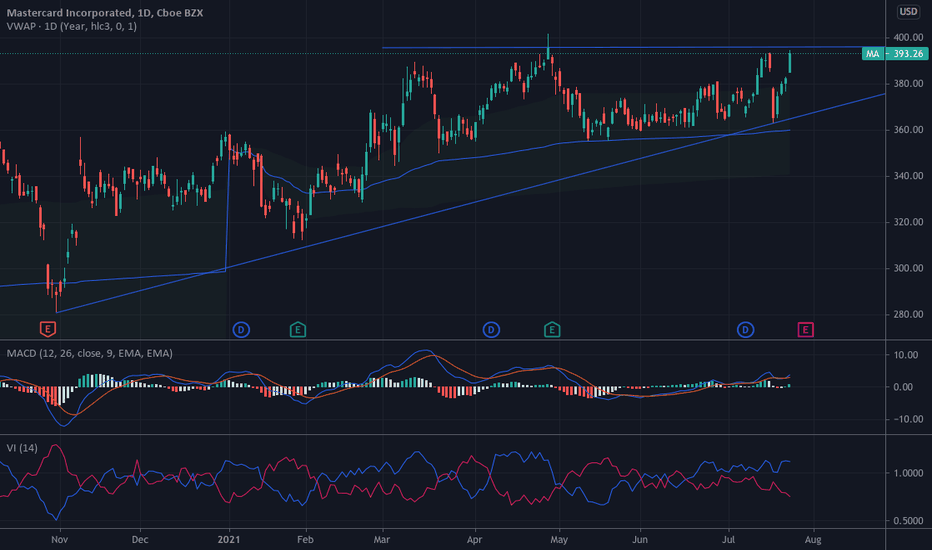This screenshot has width=932, height=550.
Task: Click the Jun label on time axis
Action: [x=640, y=540]
